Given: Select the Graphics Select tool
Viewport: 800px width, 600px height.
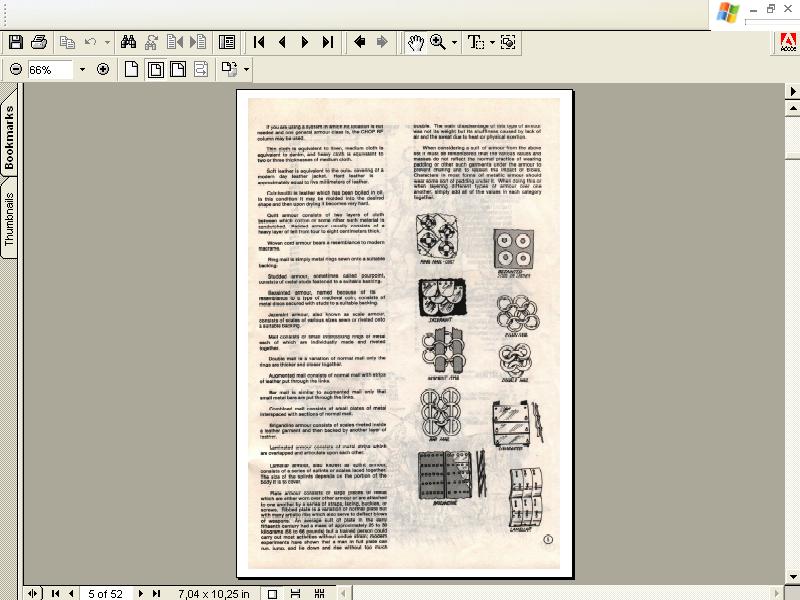Looking at the screenshot, I should point(508,42).
